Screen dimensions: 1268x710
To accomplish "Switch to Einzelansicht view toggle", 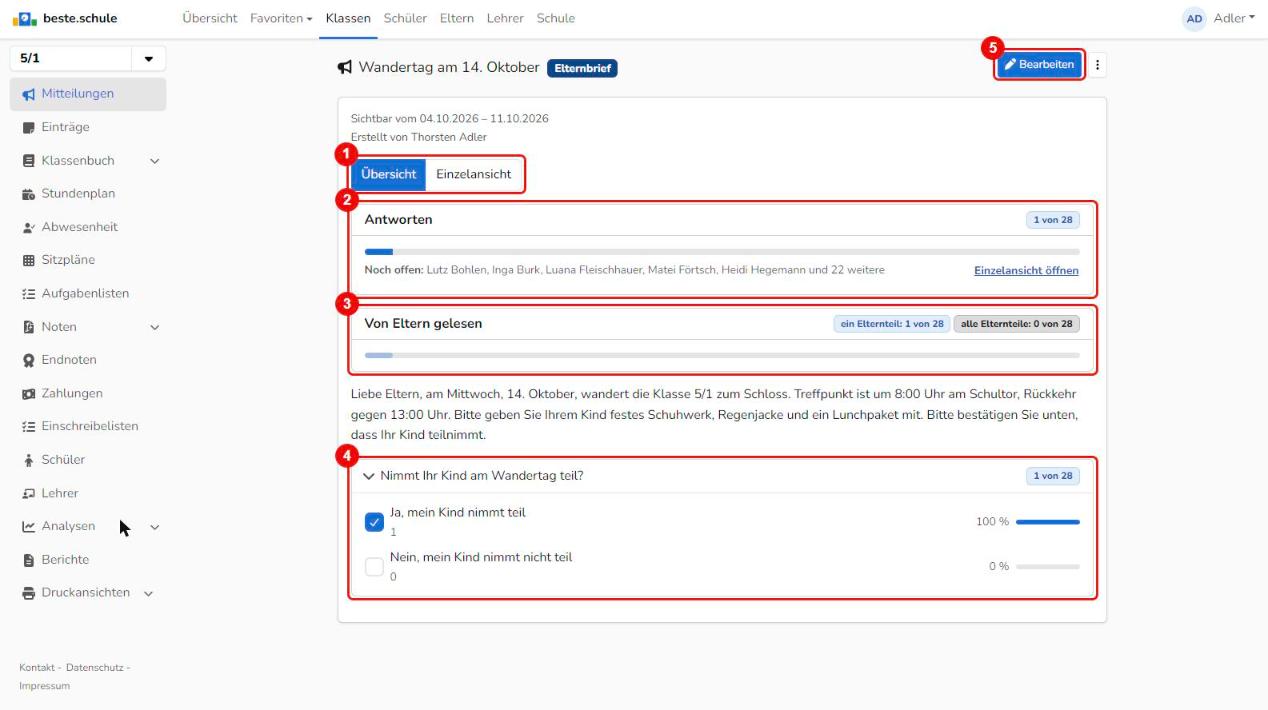I will 474,174.
